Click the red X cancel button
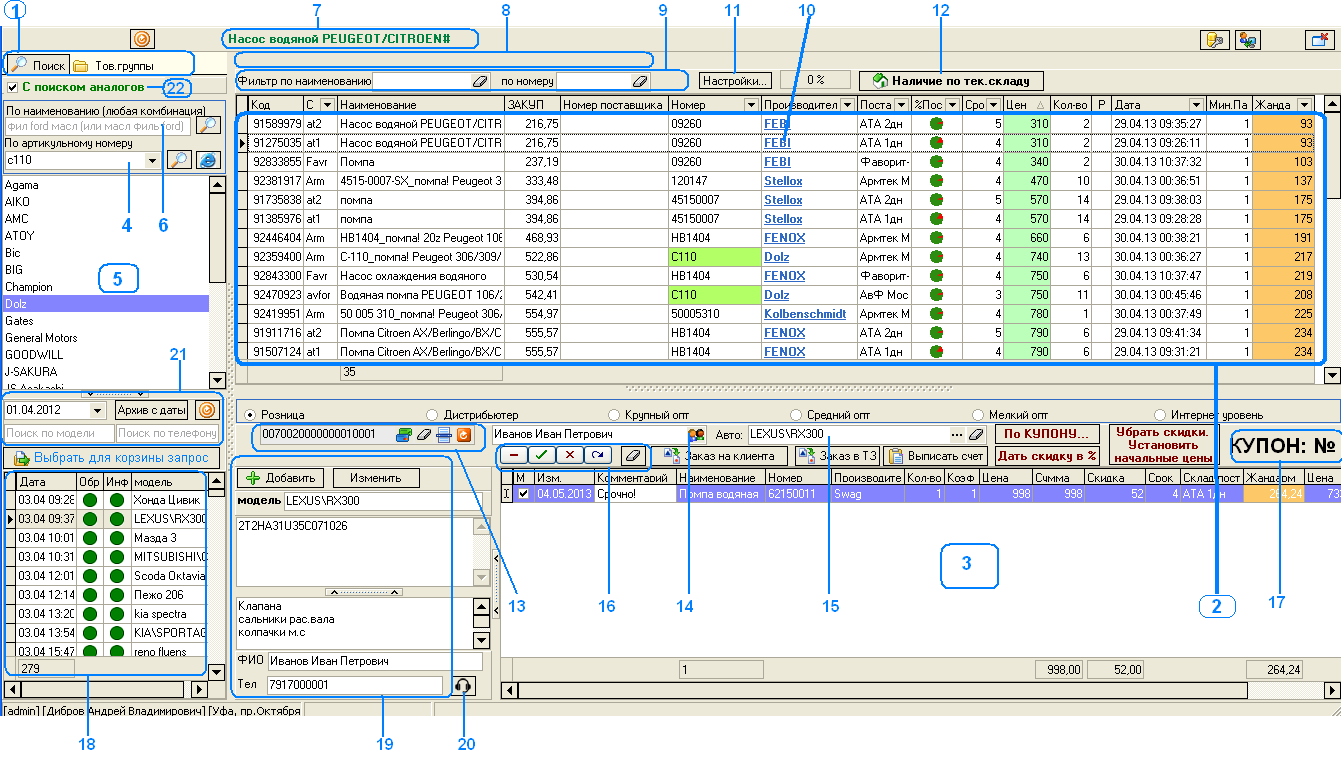 pos(570,455)
